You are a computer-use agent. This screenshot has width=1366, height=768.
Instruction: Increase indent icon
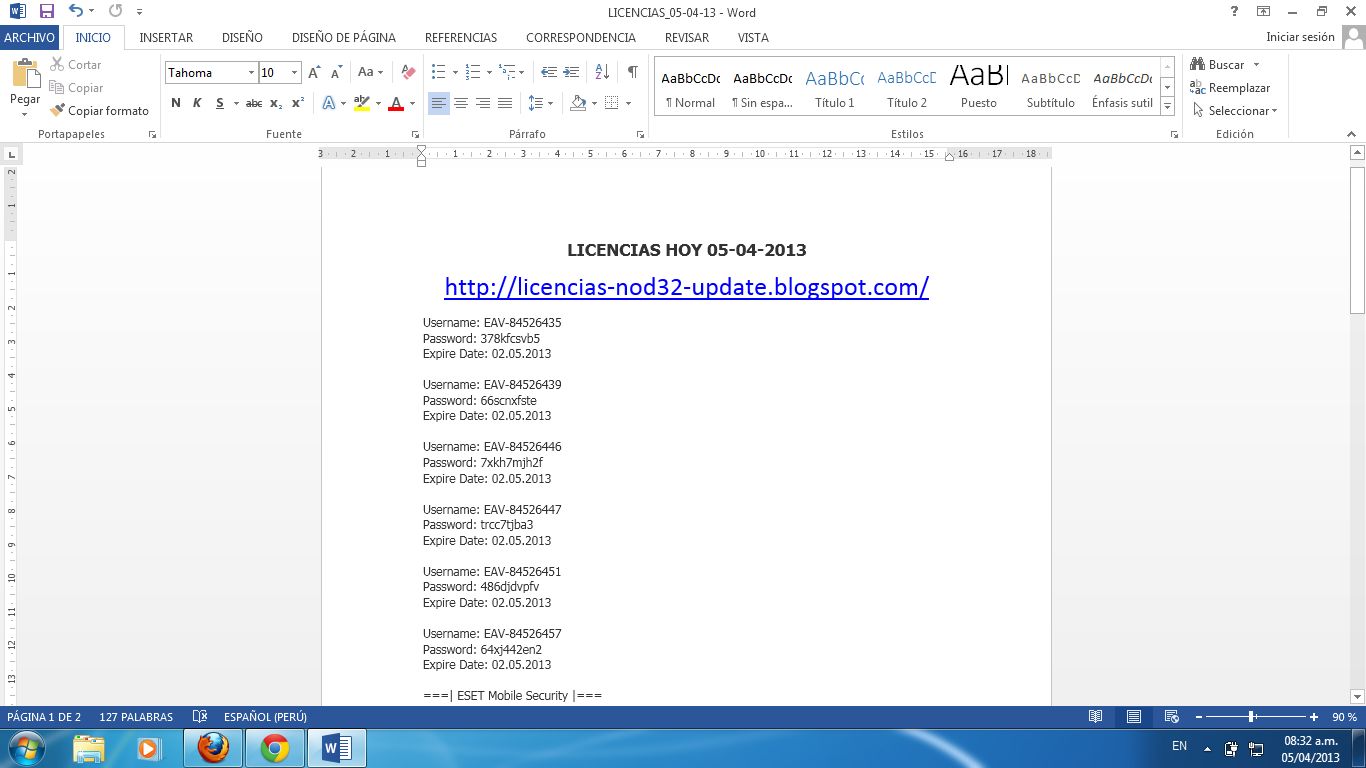571,72
